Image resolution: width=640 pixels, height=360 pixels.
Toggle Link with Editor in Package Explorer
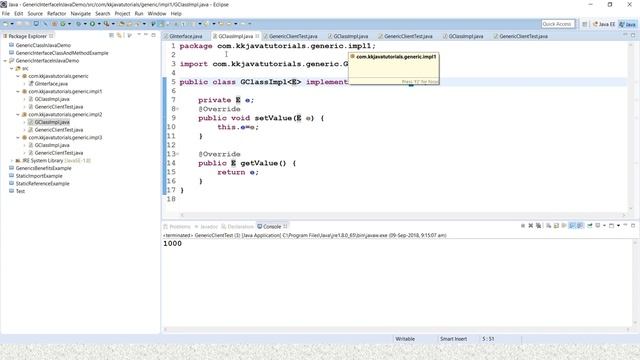(119, 36)
